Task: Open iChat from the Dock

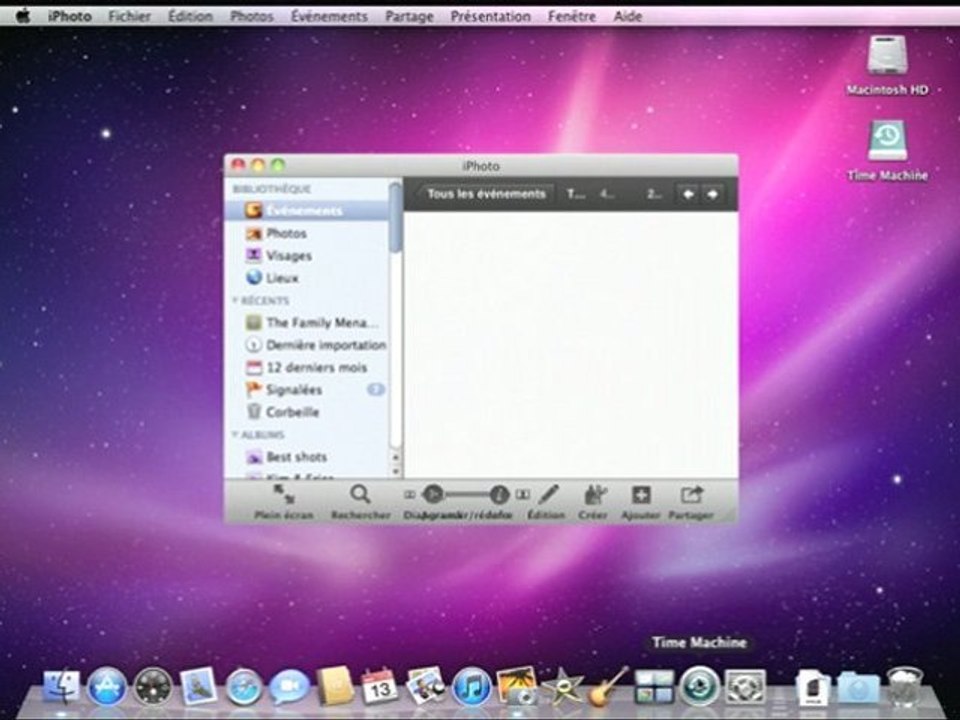Action: [x=289, y=687]
